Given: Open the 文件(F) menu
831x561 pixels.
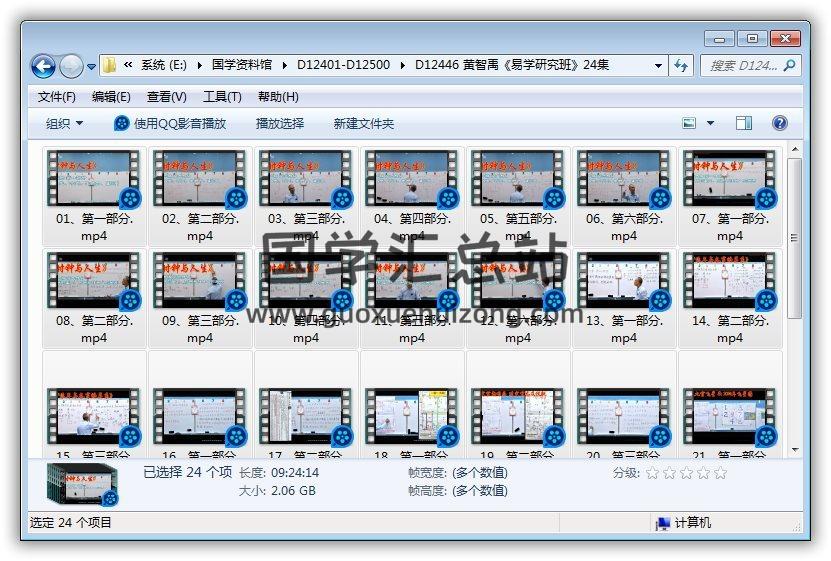Looking at the screenshot, I should coord(57,97).
